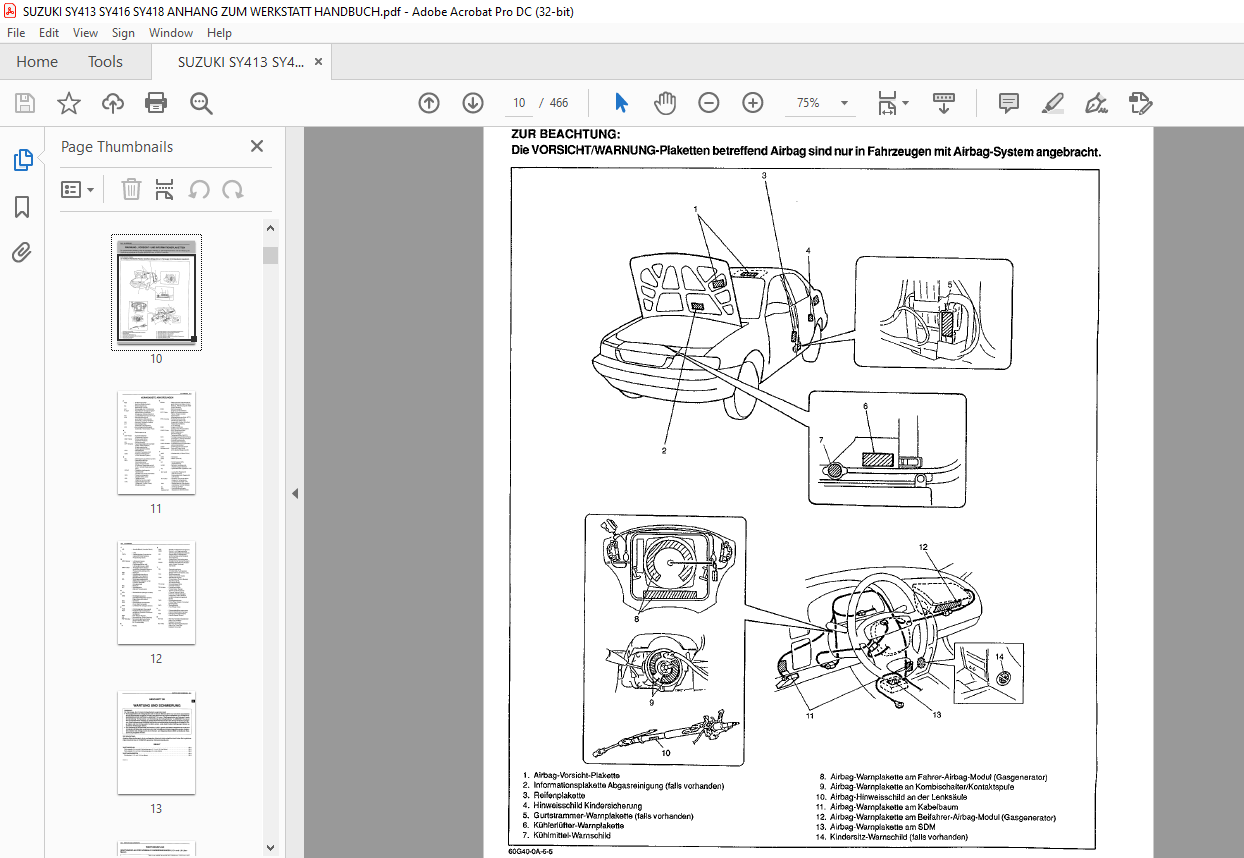Open the Window menu
Screen dimensions: 1244x858
point(171,33)
